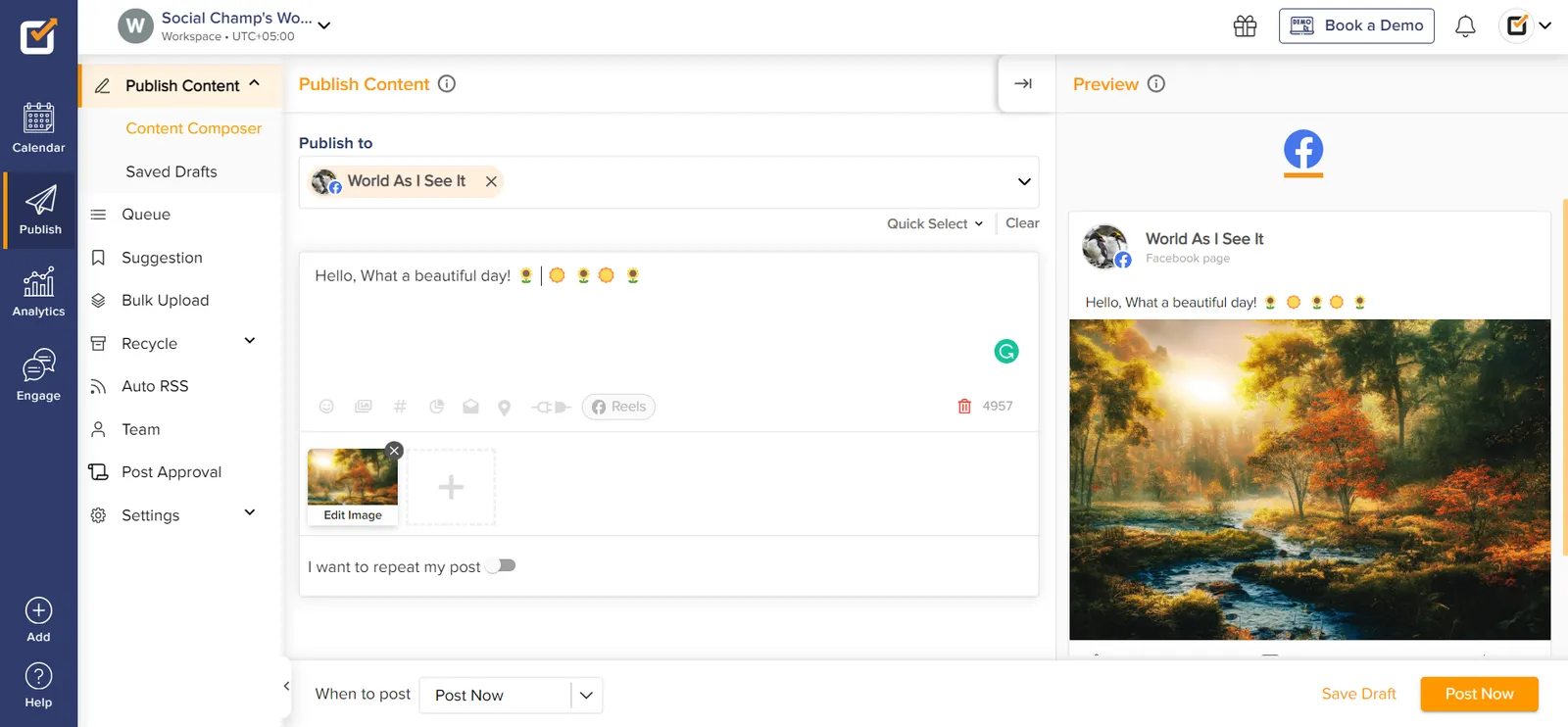Image resolution: width=1568 pixels, height=727 pixels.
Task: Click the pie chart icon in composer toolbar
Action: (x=437, y=407)
